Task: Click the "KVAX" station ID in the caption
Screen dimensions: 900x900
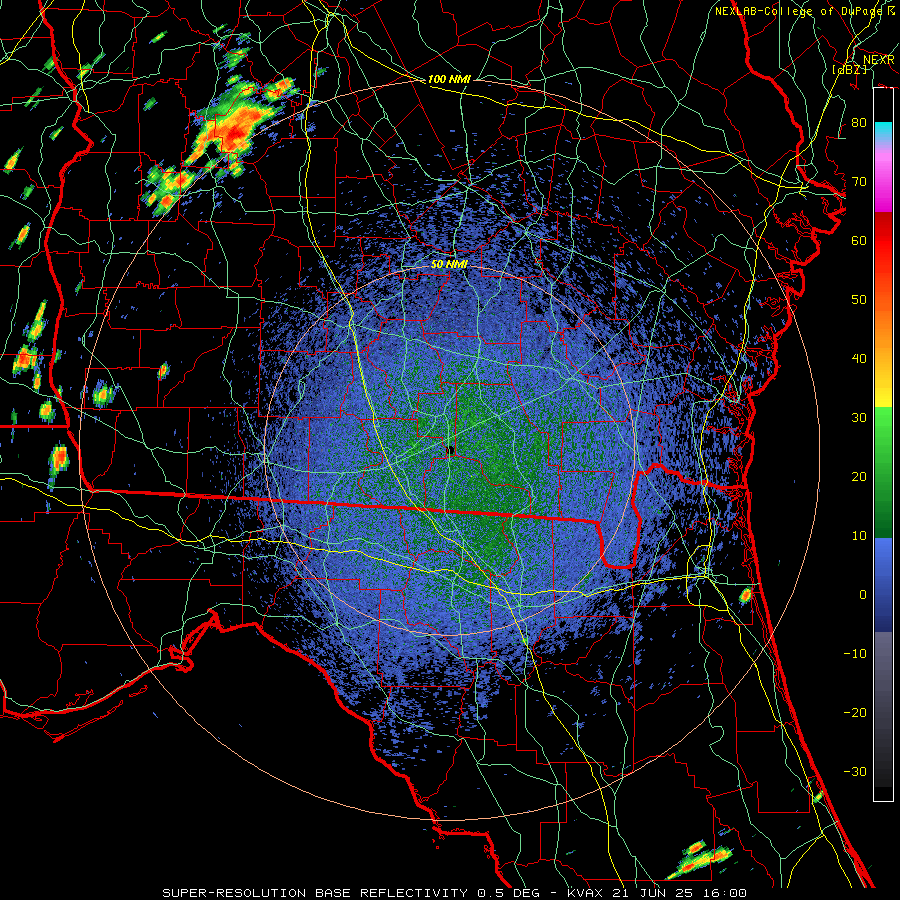Action: 584,893
